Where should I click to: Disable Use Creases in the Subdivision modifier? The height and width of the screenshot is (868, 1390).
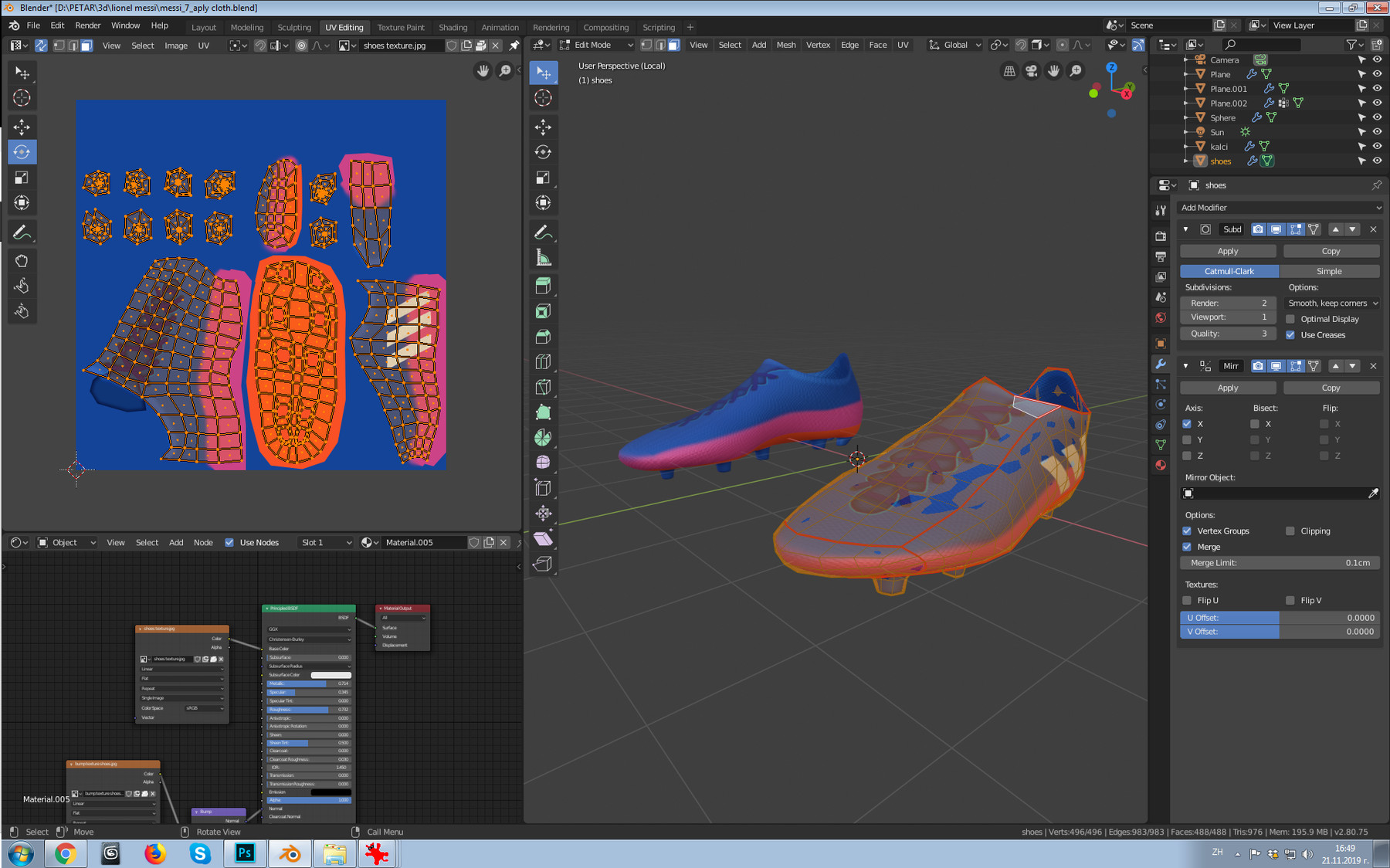(1290, 334)
